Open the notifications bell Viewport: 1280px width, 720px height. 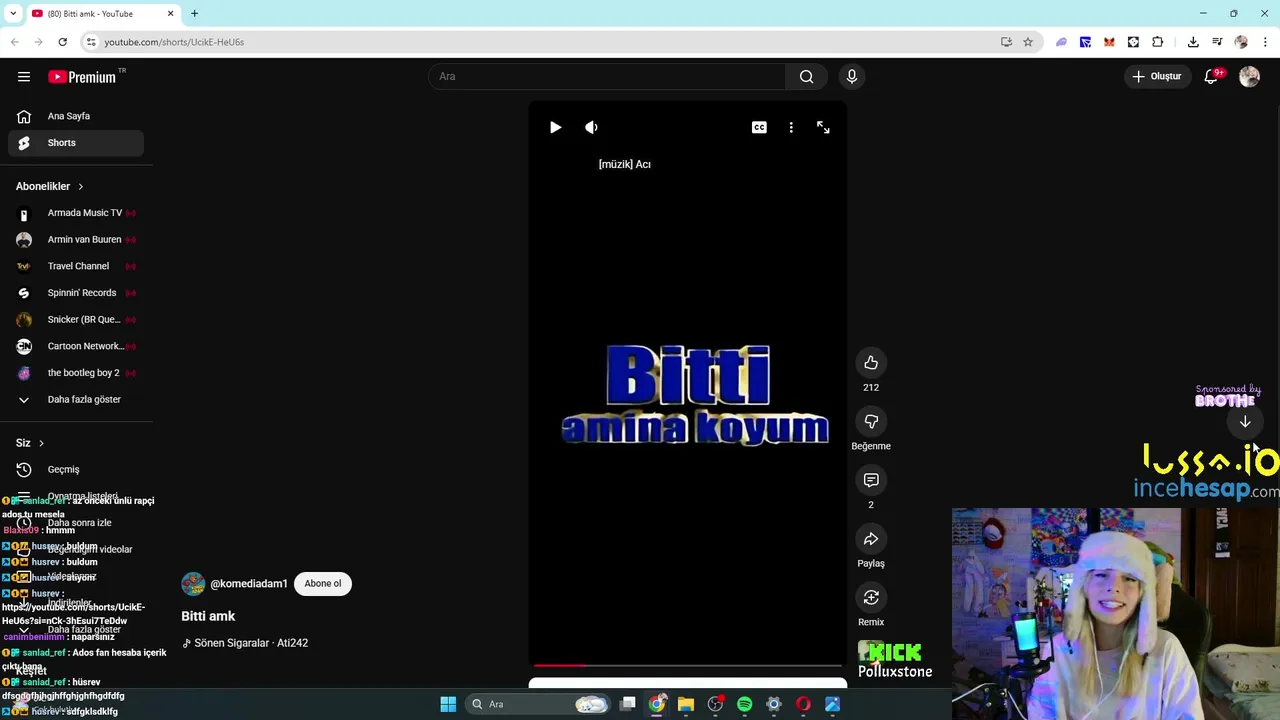click(x=1211, y=76)
